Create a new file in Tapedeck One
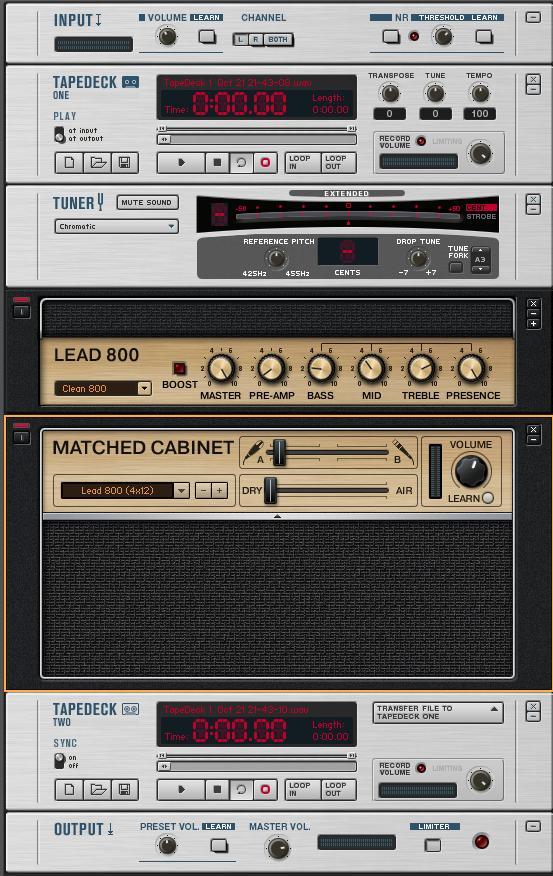553x876 pixels. pos(70,163)
